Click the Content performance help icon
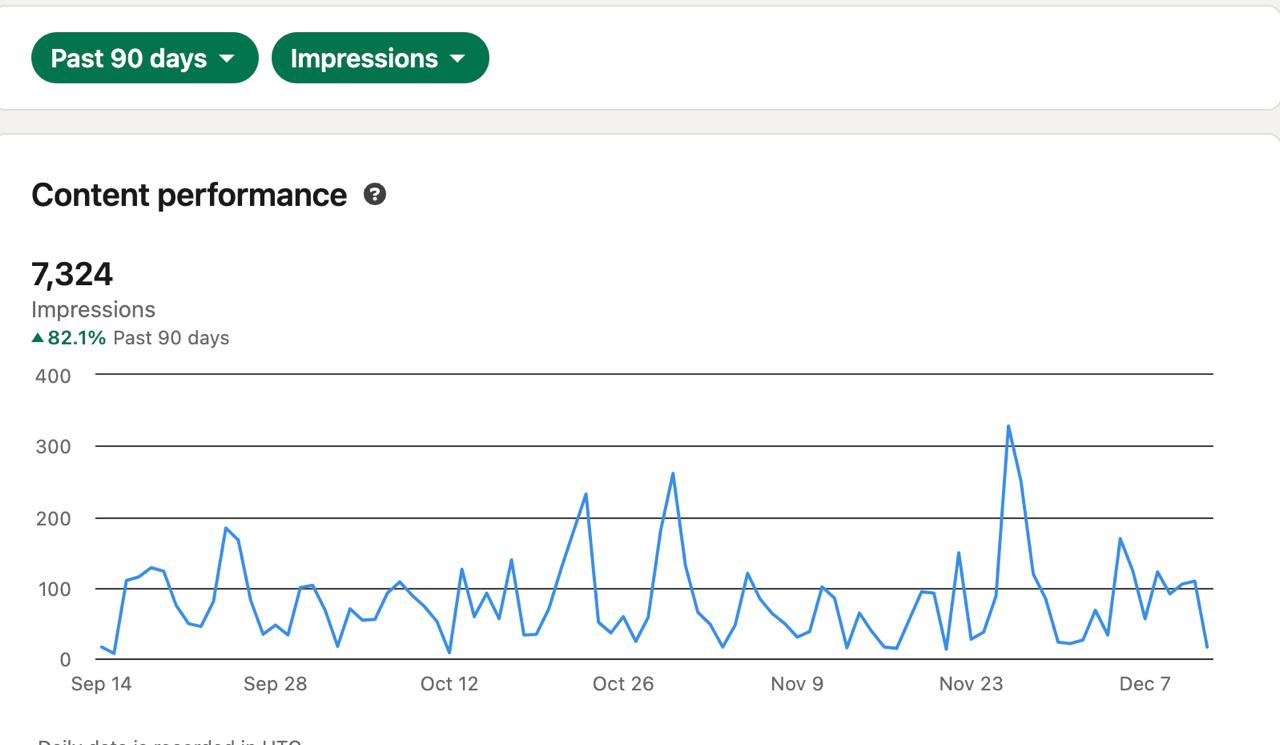This screenshot has width=1280, height=745. pos(375,194)
